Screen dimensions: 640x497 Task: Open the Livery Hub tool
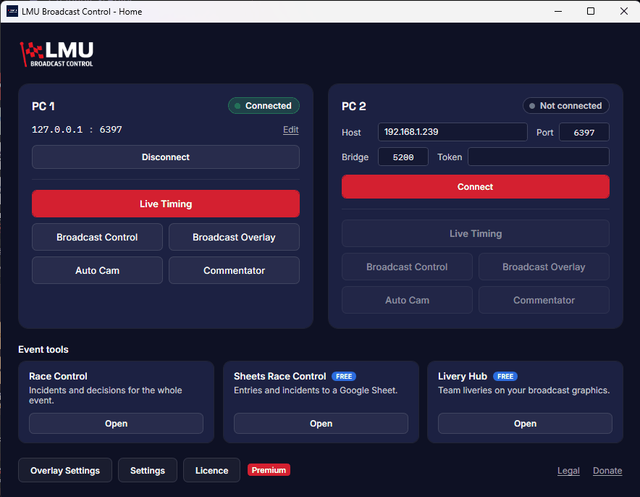[x=525, y=423]
